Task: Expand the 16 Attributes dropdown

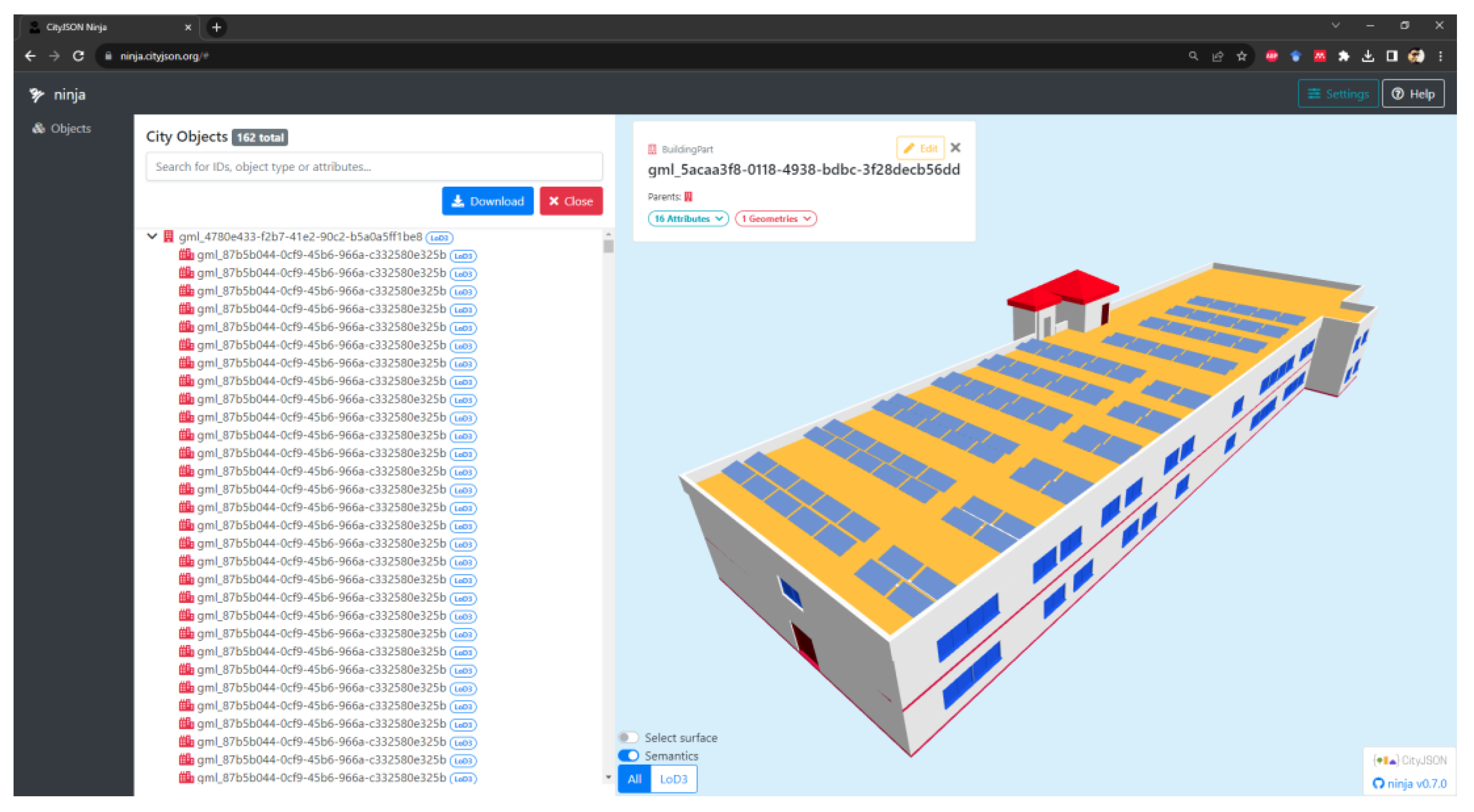Action: pyautogui.click(x=688, y=219)
